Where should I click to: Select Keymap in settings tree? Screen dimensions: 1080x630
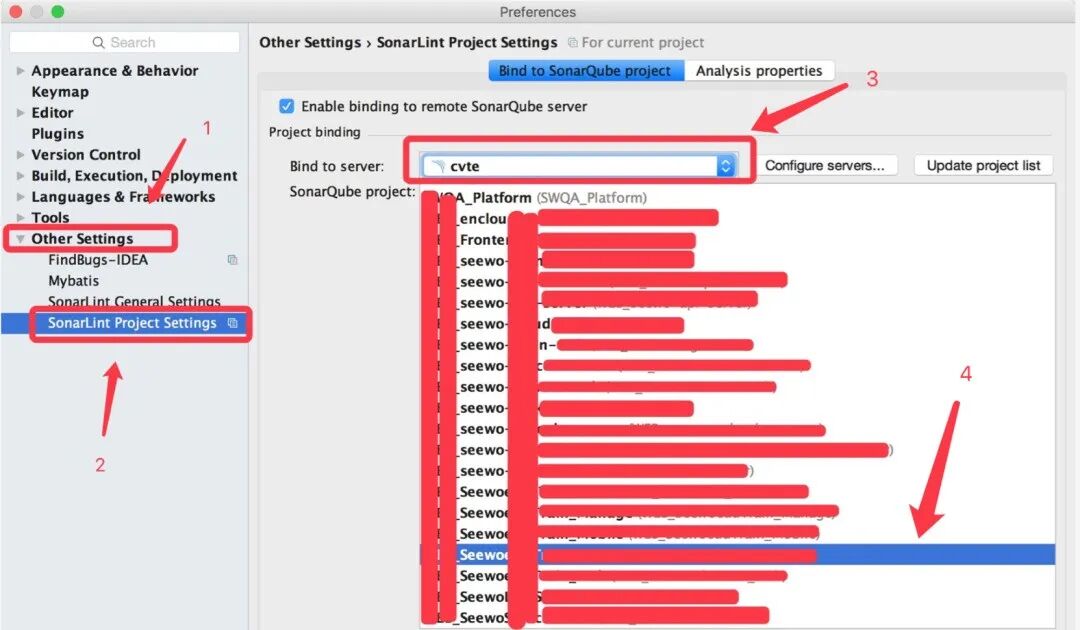click(60, 92)
